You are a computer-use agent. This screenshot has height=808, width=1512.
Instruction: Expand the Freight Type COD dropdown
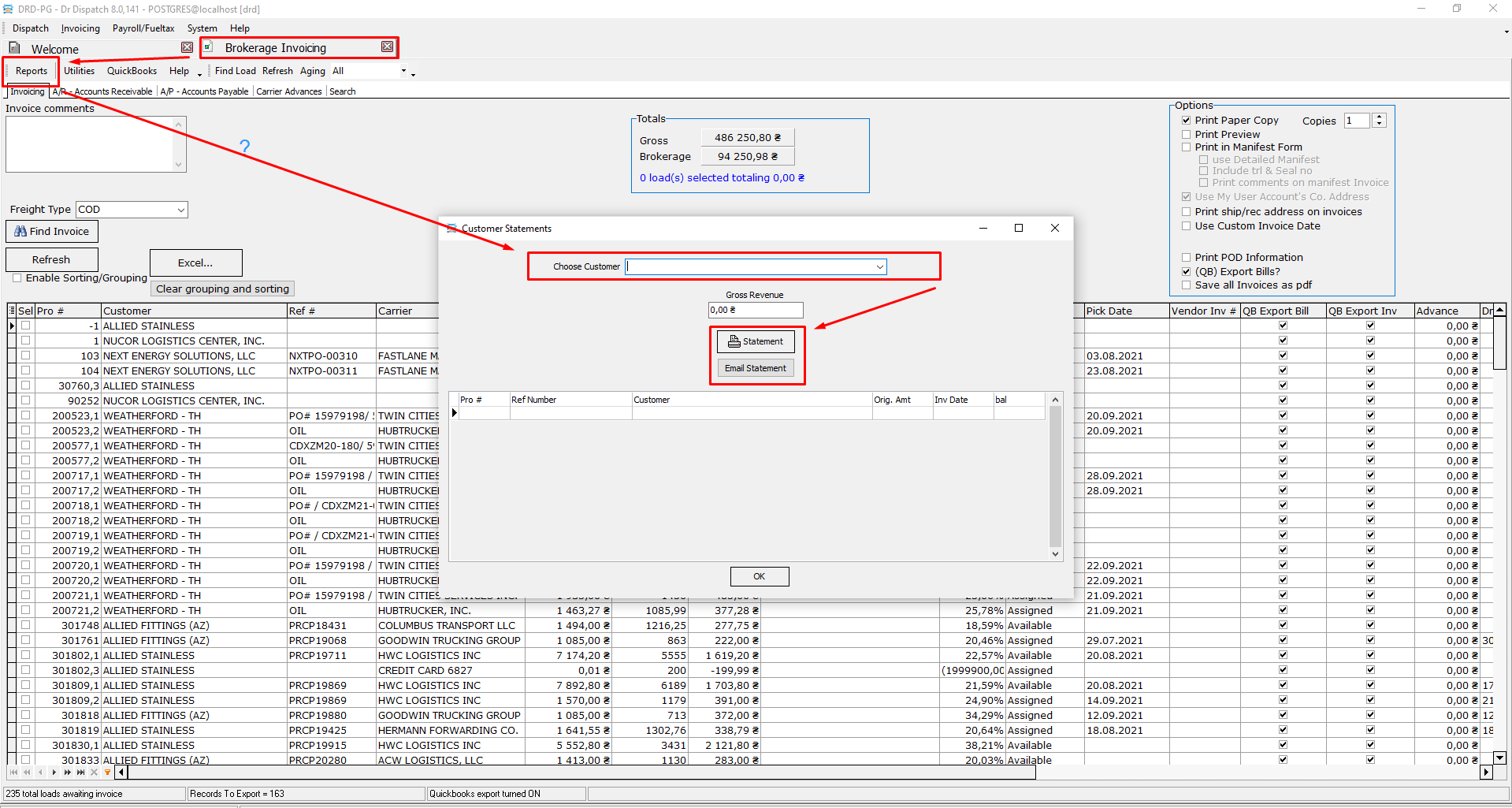click(180, 210)
